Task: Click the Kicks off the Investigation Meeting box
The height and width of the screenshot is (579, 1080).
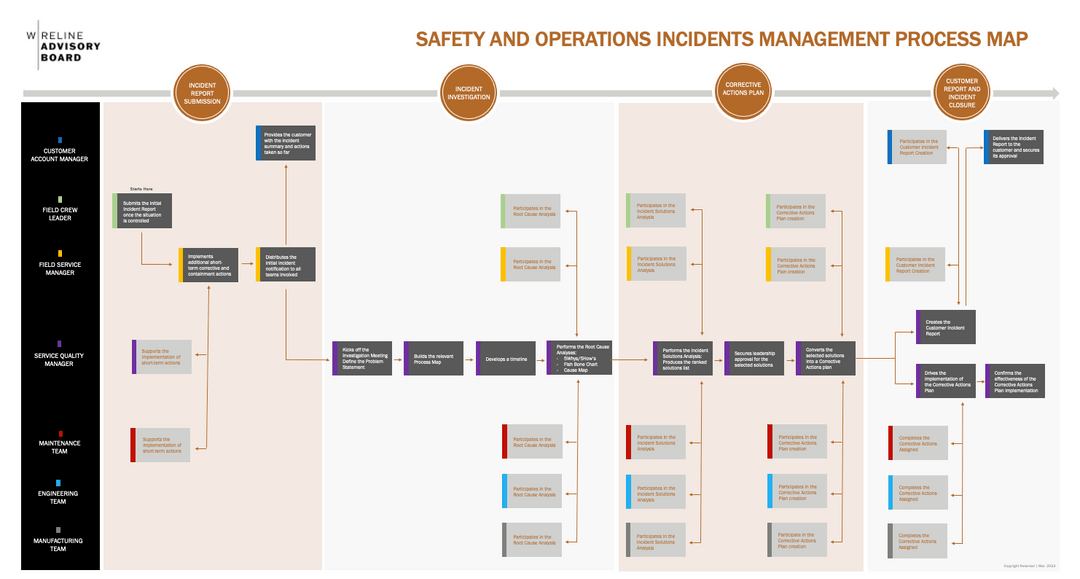Action: (x=361, y=358)
